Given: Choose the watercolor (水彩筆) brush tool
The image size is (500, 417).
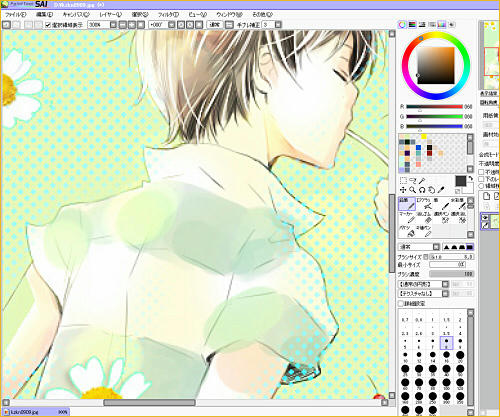Looking at the screenshot, I should (x=459, y=204).
